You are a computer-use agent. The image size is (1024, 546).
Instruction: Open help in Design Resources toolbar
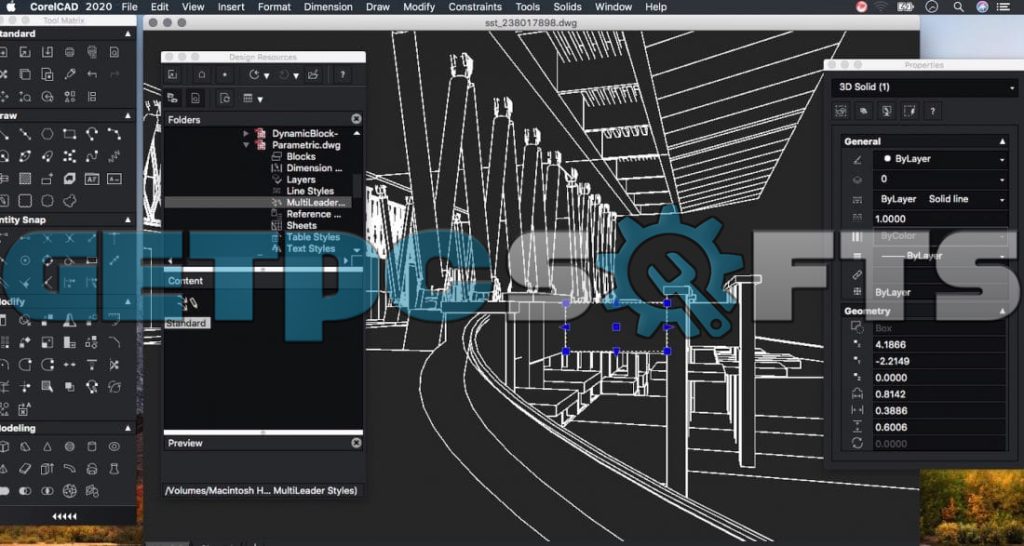click(342, 75)
